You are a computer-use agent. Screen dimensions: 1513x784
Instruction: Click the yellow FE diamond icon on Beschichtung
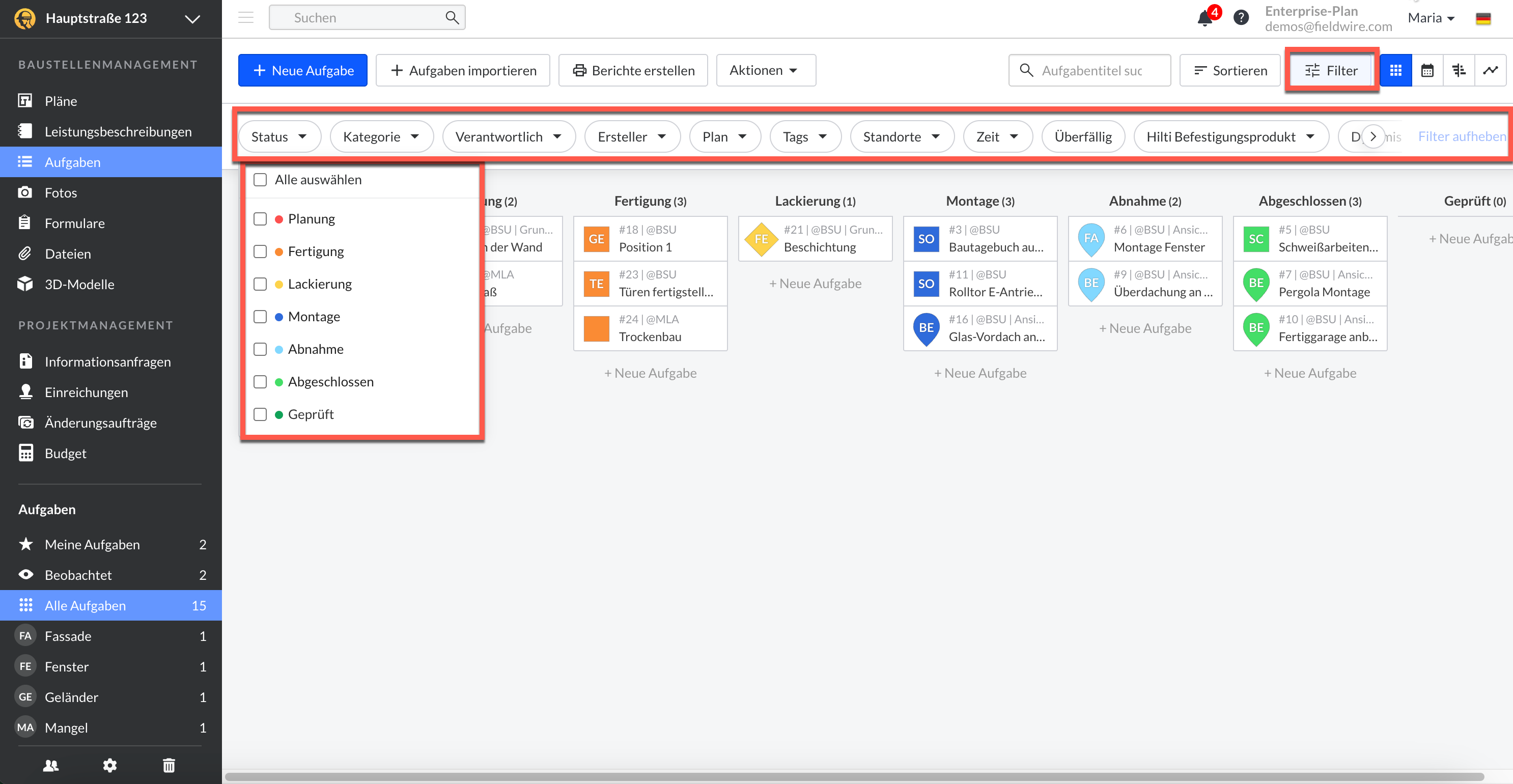761,239
